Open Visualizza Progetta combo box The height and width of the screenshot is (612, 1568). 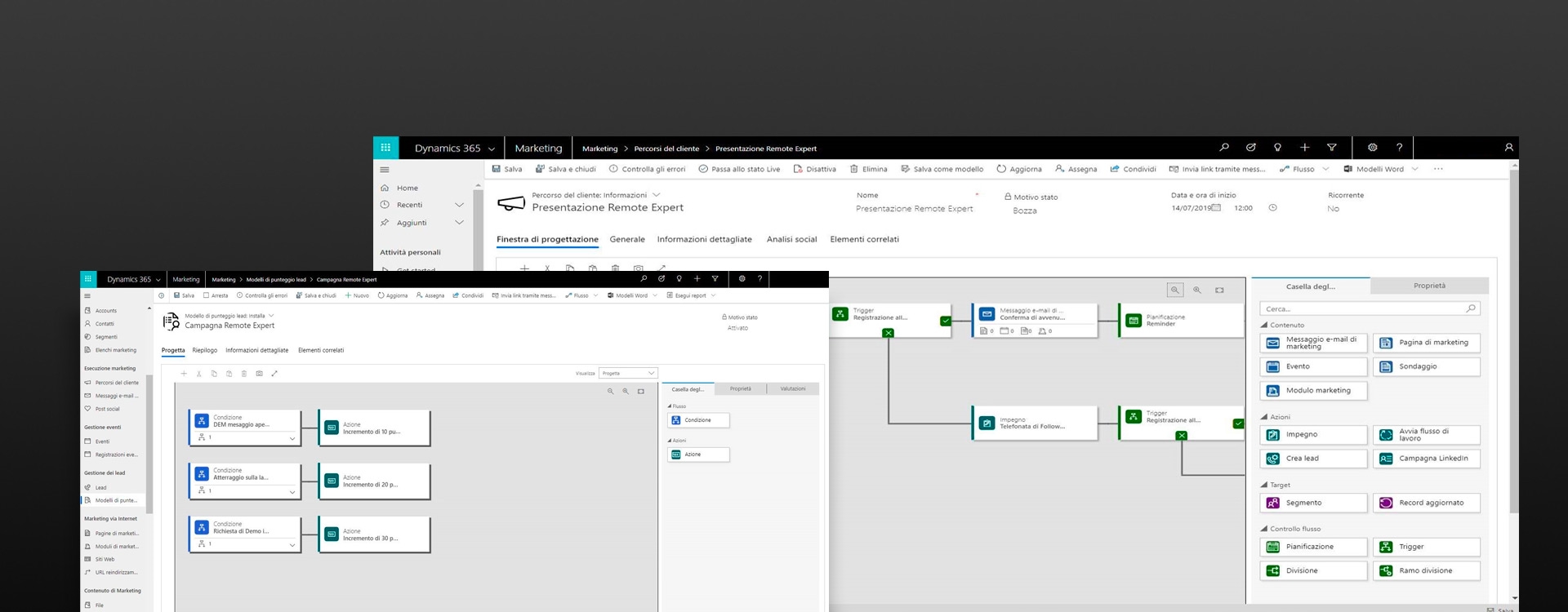(628, 373)
